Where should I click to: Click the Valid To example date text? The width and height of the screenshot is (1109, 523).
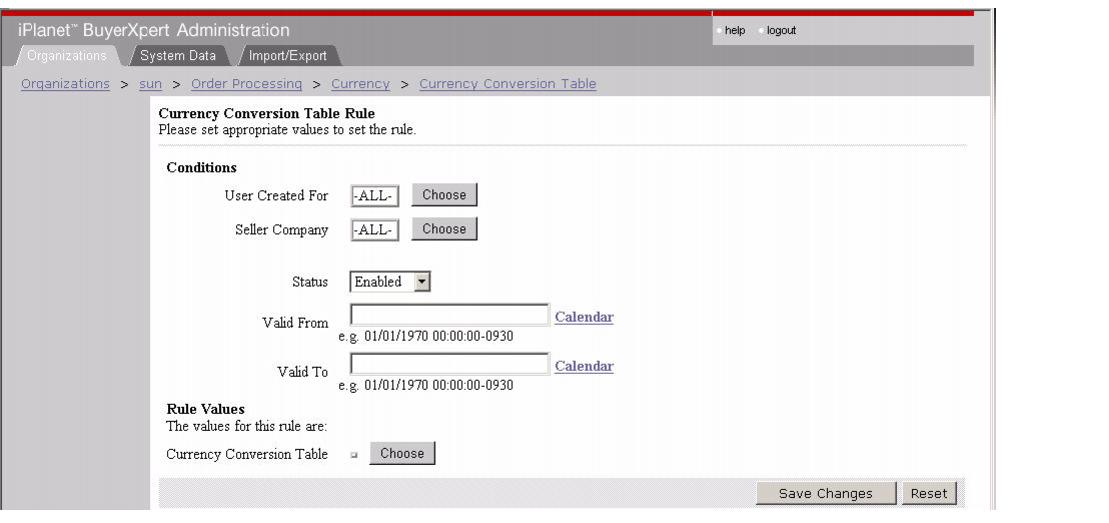426,385
